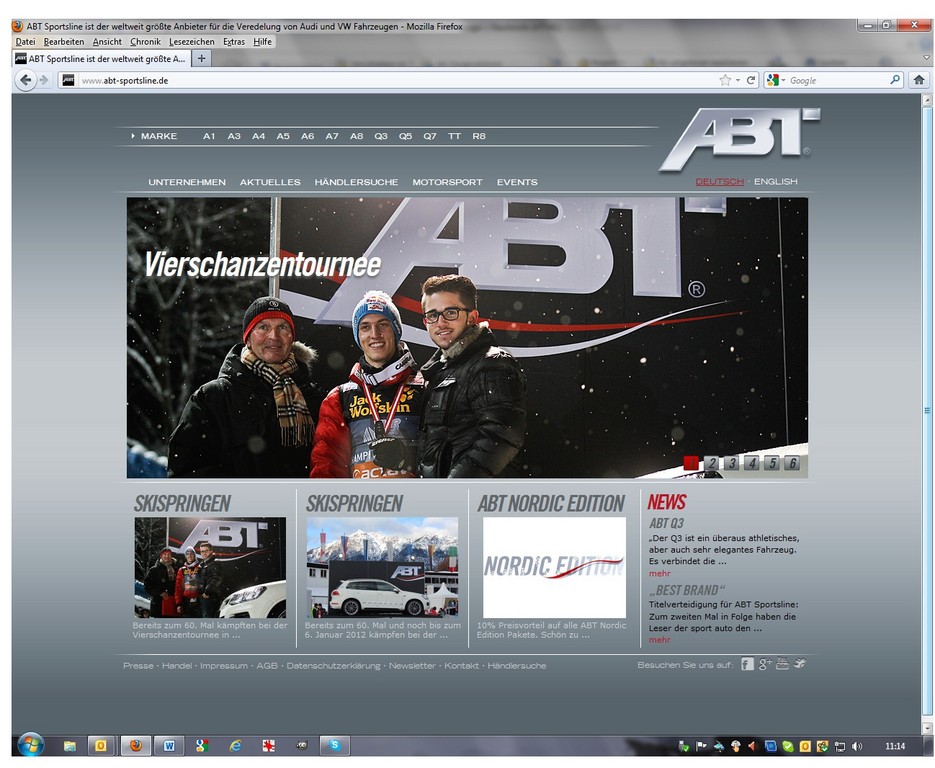Open the Newsletter footer link
The width and height of the screenshot is (935, 768).
[x=412, y=665]
